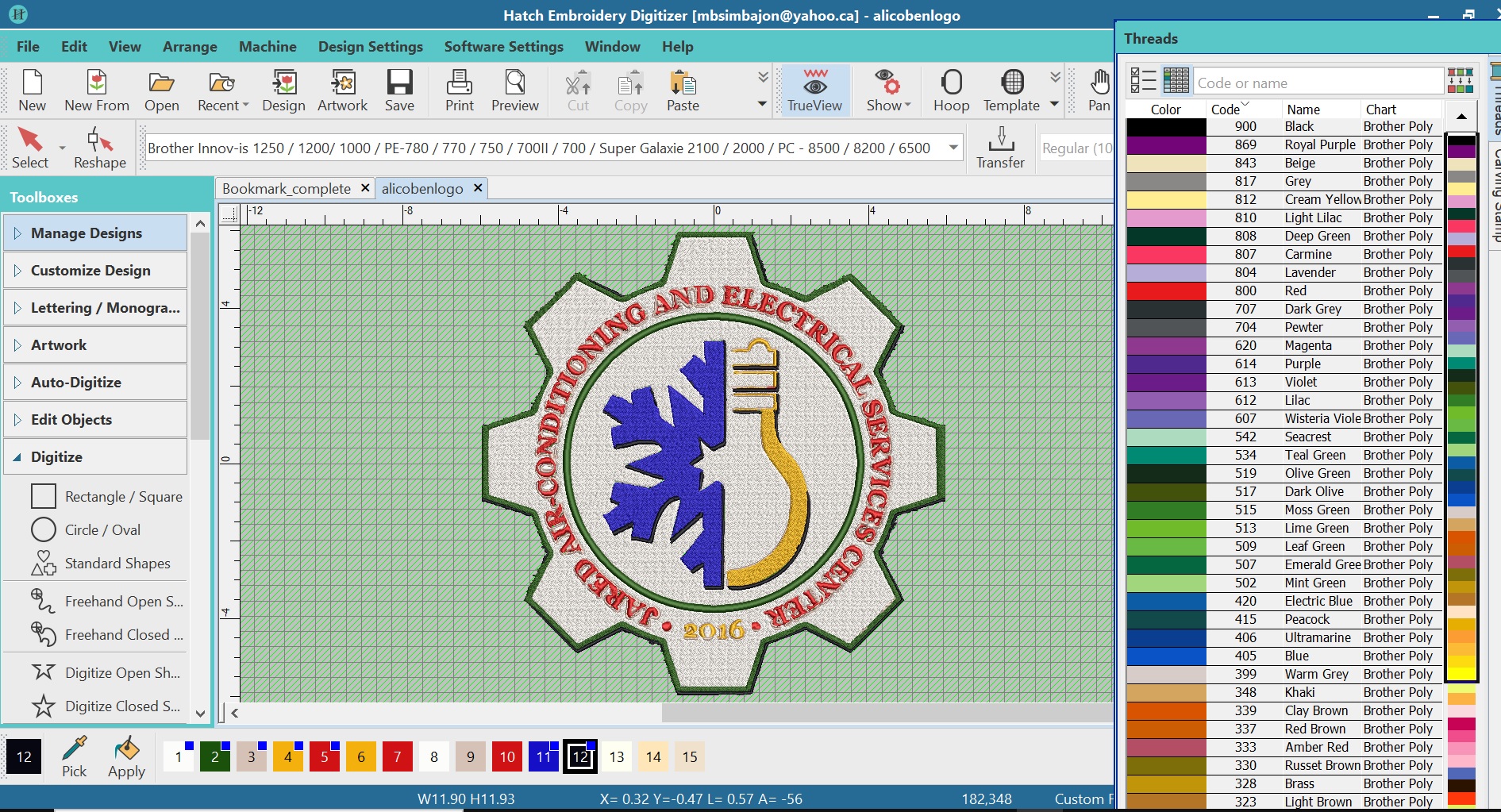Open the File menu
Image resolution: width=1501 pixels, height=812 pixels.
point(28,47)
